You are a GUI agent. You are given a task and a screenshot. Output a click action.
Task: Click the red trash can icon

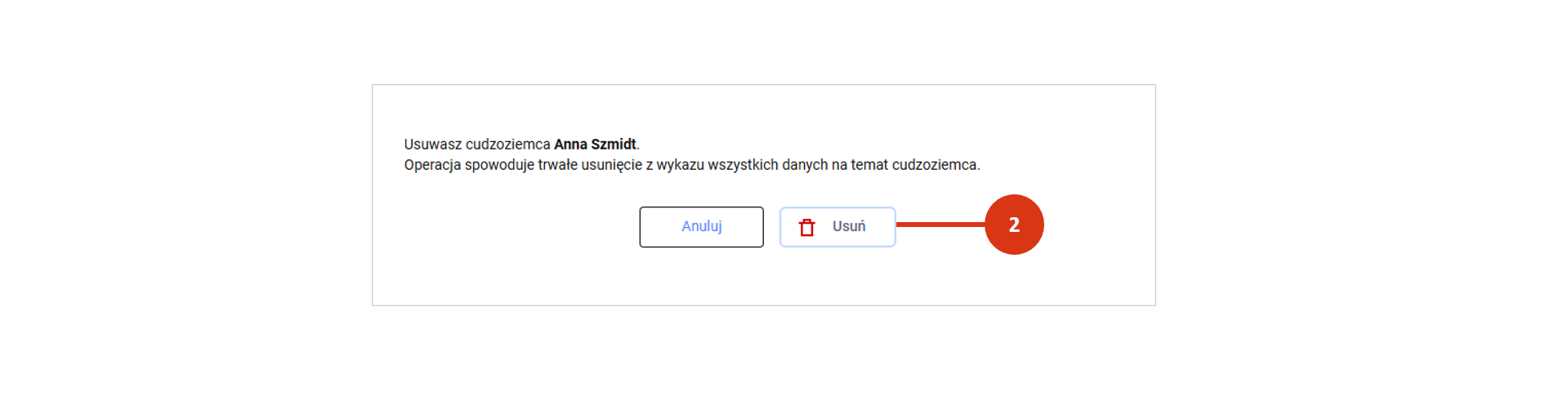click(x=806, y=227)
